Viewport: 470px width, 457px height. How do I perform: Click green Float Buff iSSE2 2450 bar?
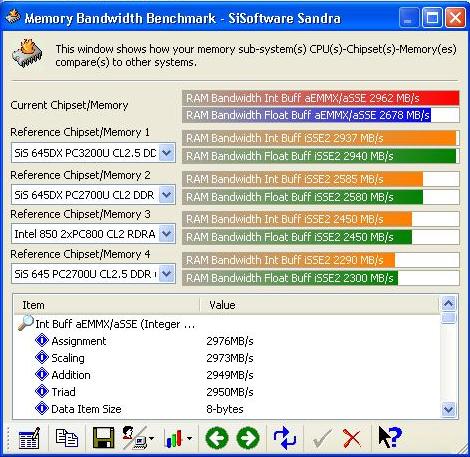297,237
